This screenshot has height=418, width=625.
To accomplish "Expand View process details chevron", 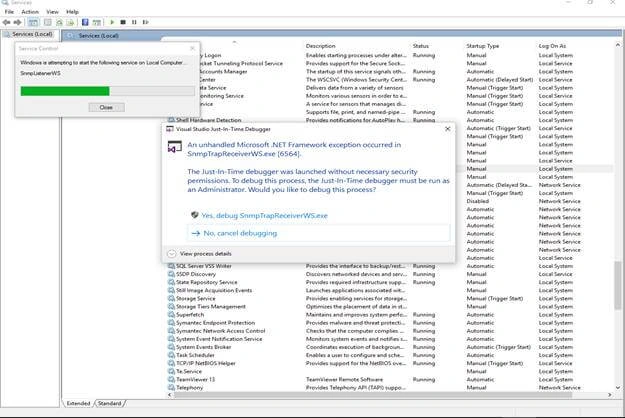I will (171, 254).
